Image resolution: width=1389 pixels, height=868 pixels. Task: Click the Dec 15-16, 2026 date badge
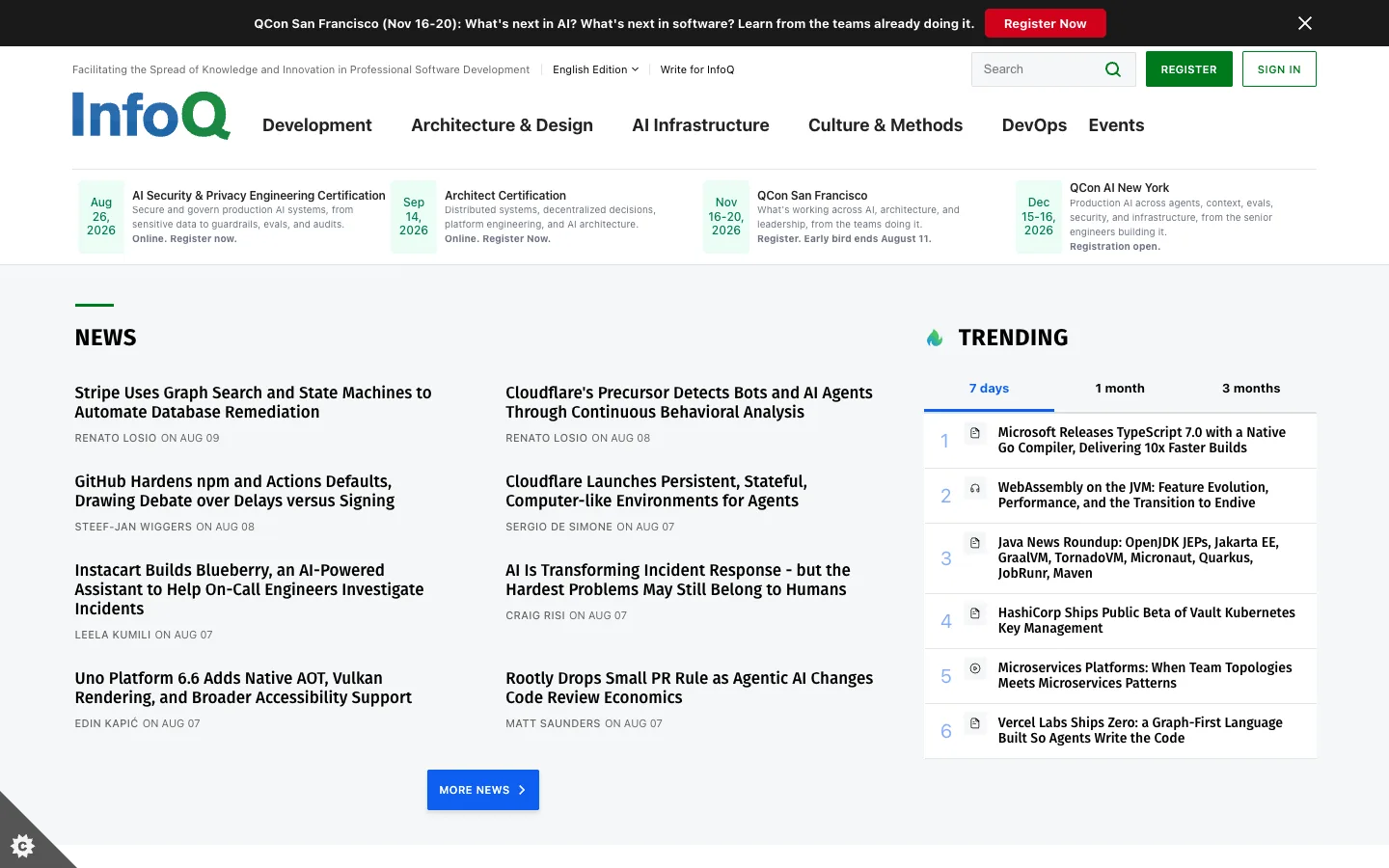(1039, 217)
